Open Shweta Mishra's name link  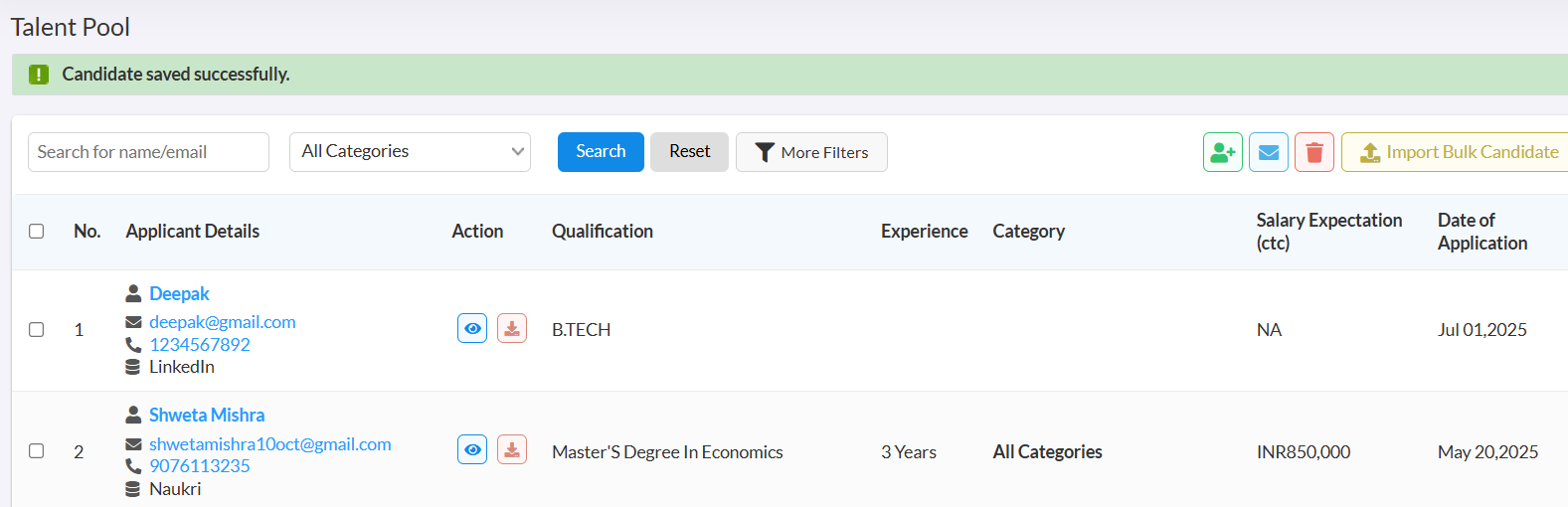(207, 415)
